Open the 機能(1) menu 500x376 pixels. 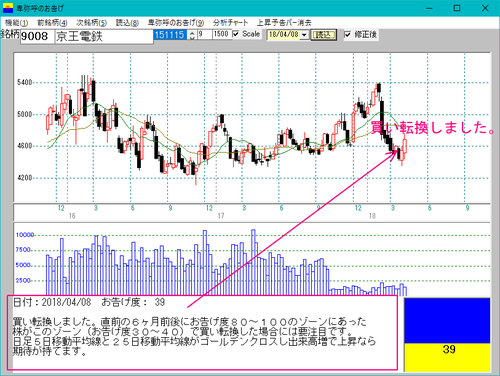tap(16, 23)
